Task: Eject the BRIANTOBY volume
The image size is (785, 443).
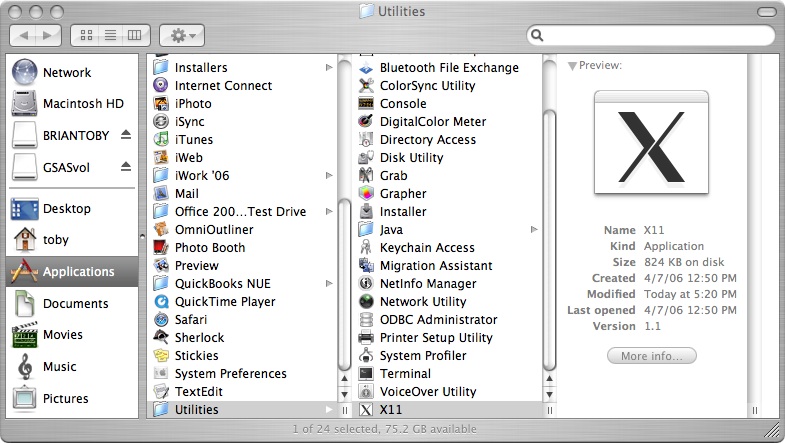Action: tap(126, 135)
